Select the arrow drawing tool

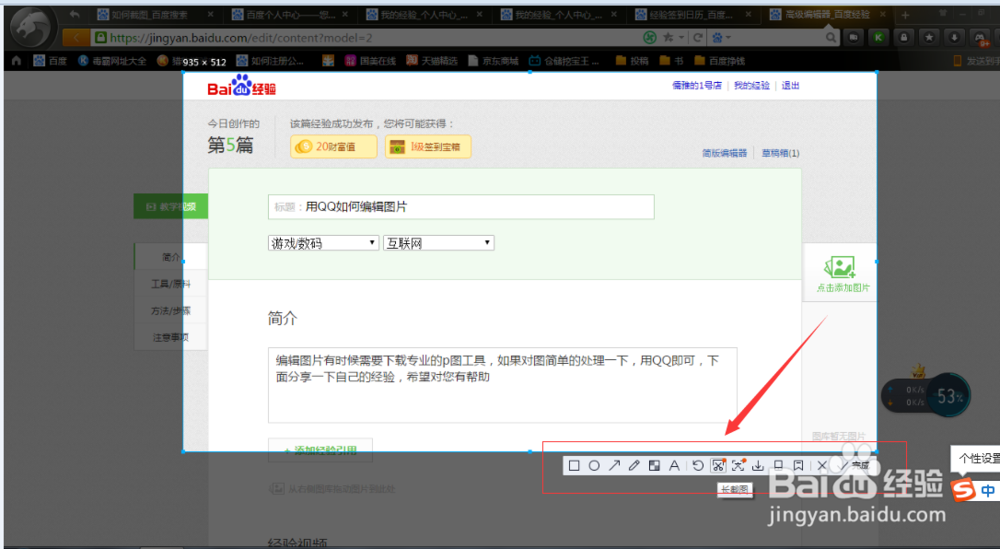click(x=614, y=465)
